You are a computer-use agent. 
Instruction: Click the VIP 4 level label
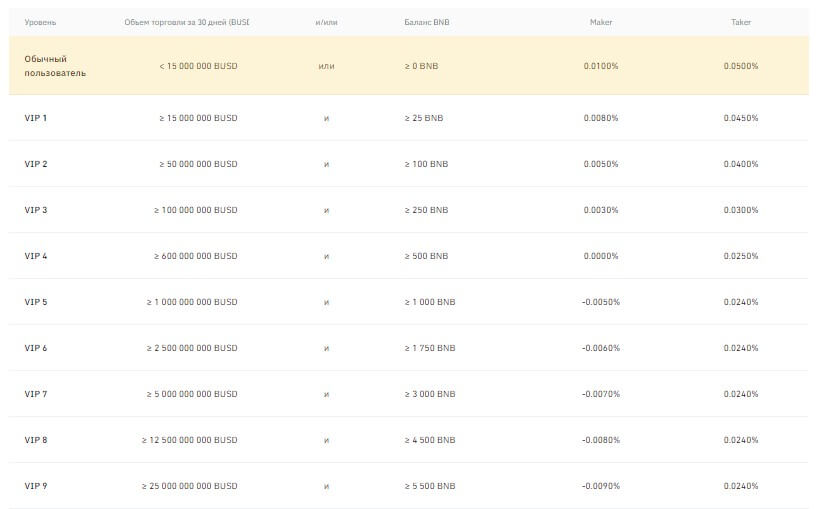point(36,256)
